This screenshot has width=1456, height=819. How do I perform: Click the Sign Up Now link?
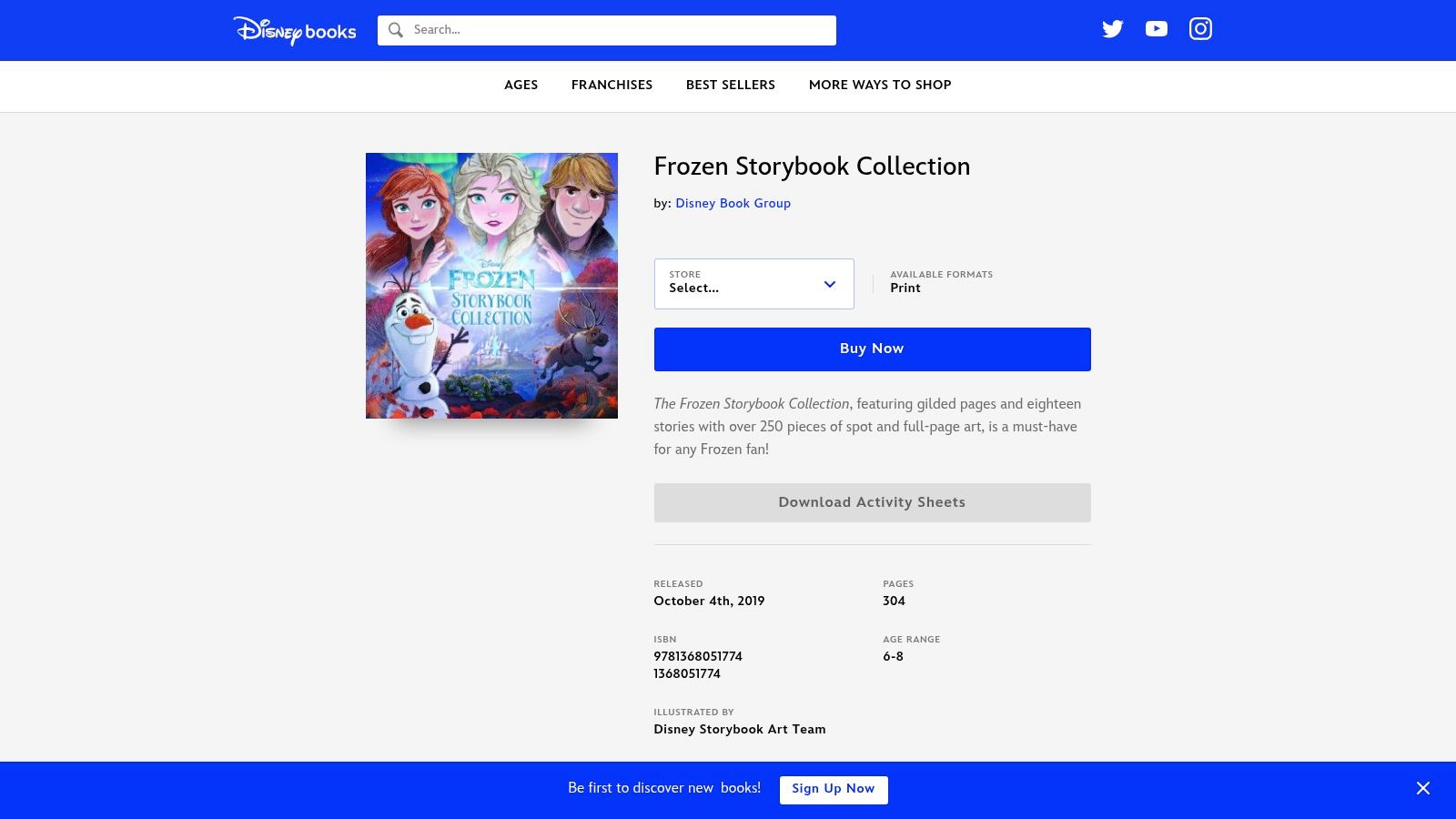tap(833, 789)
